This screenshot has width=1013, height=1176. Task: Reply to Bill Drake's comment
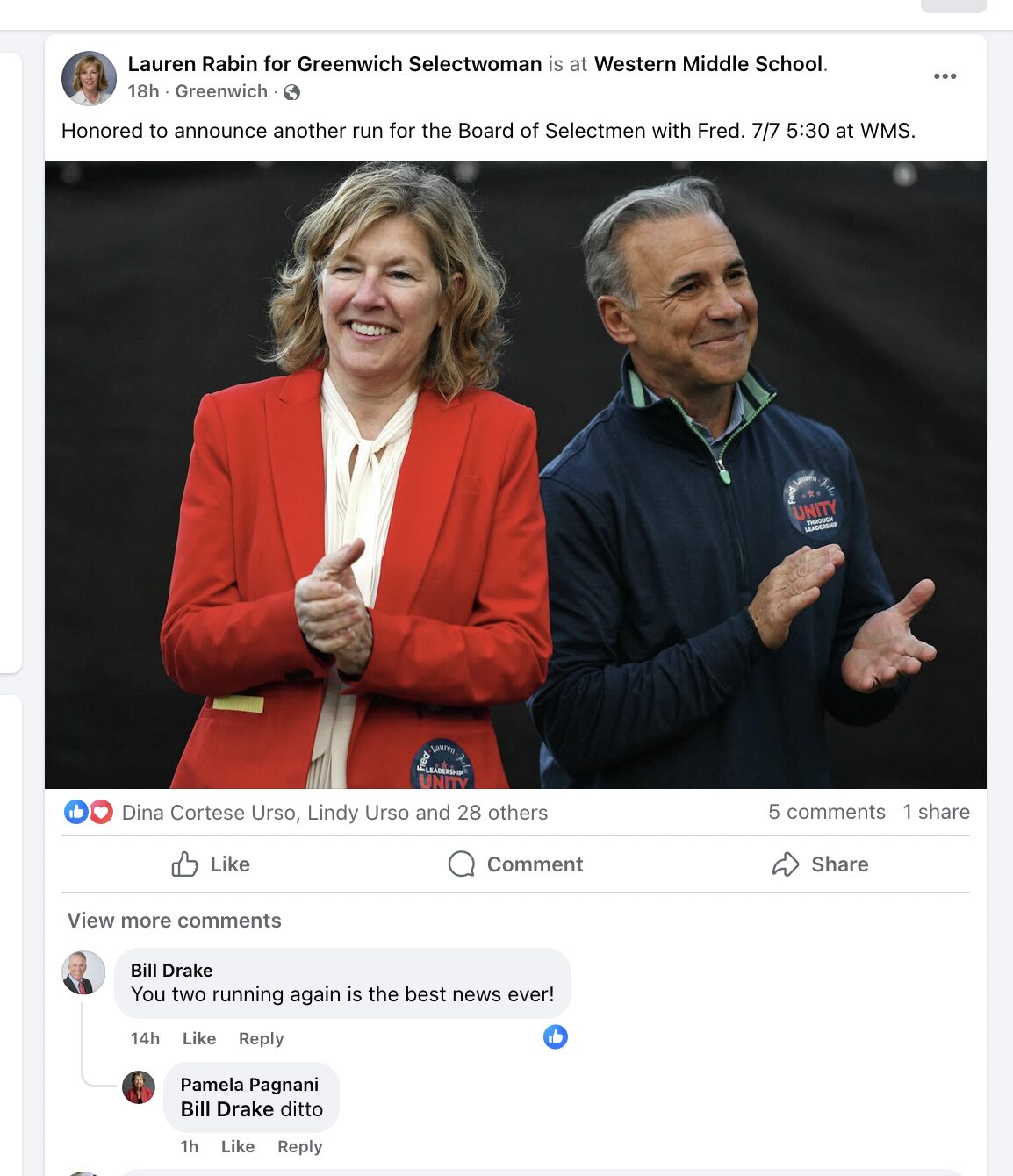[261, 1038]
